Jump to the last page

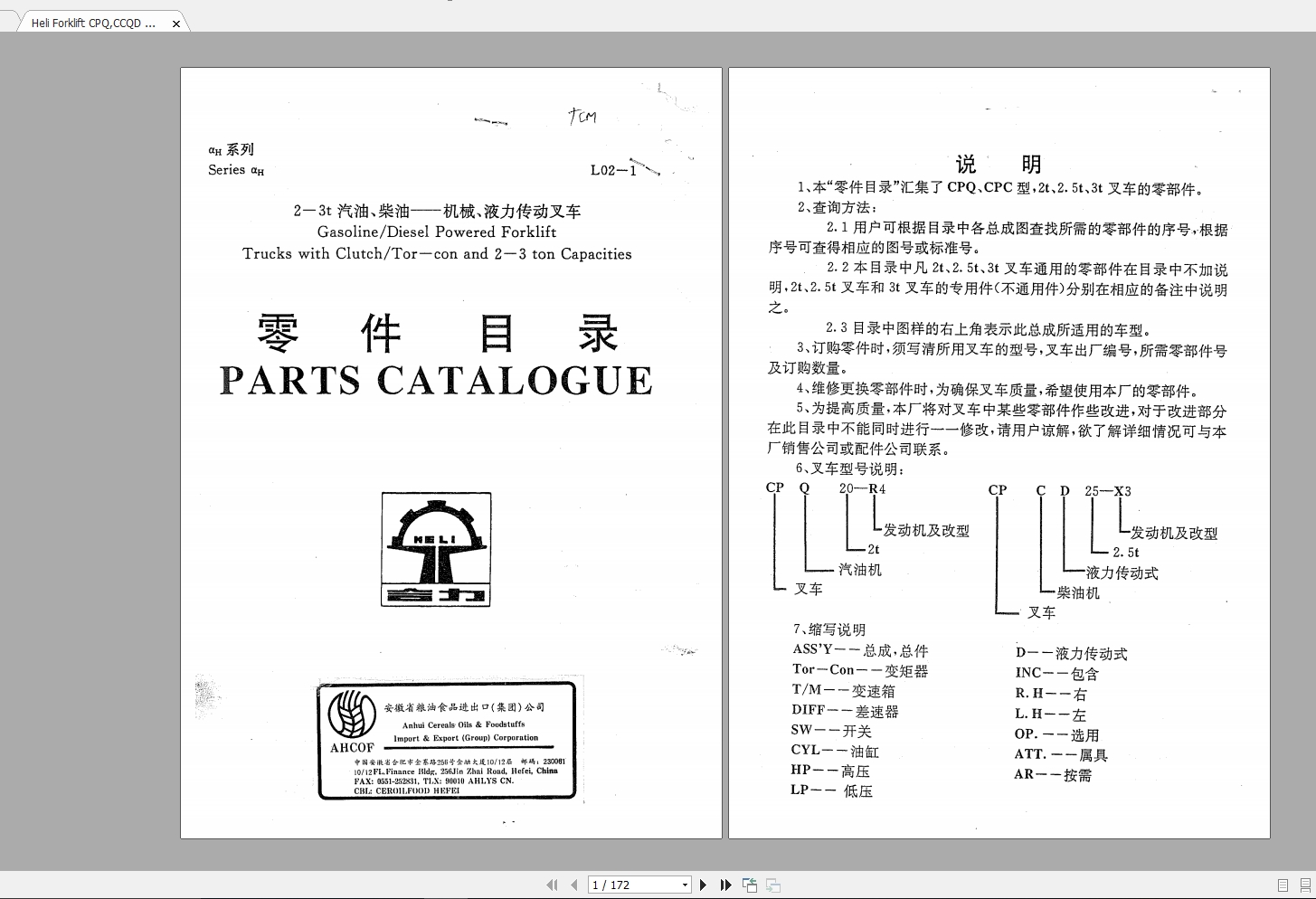(725, 885)
